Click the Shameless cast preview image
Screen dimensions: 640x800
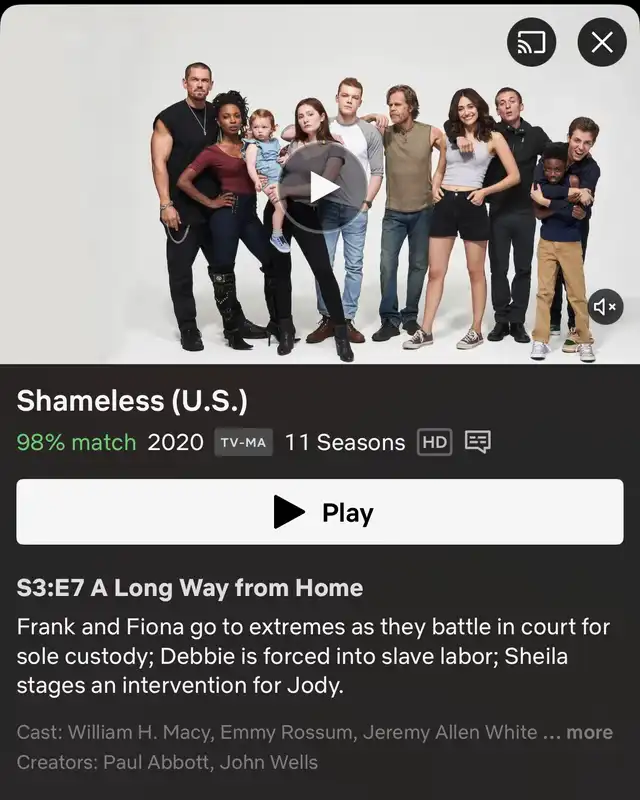tap(320, 185)
